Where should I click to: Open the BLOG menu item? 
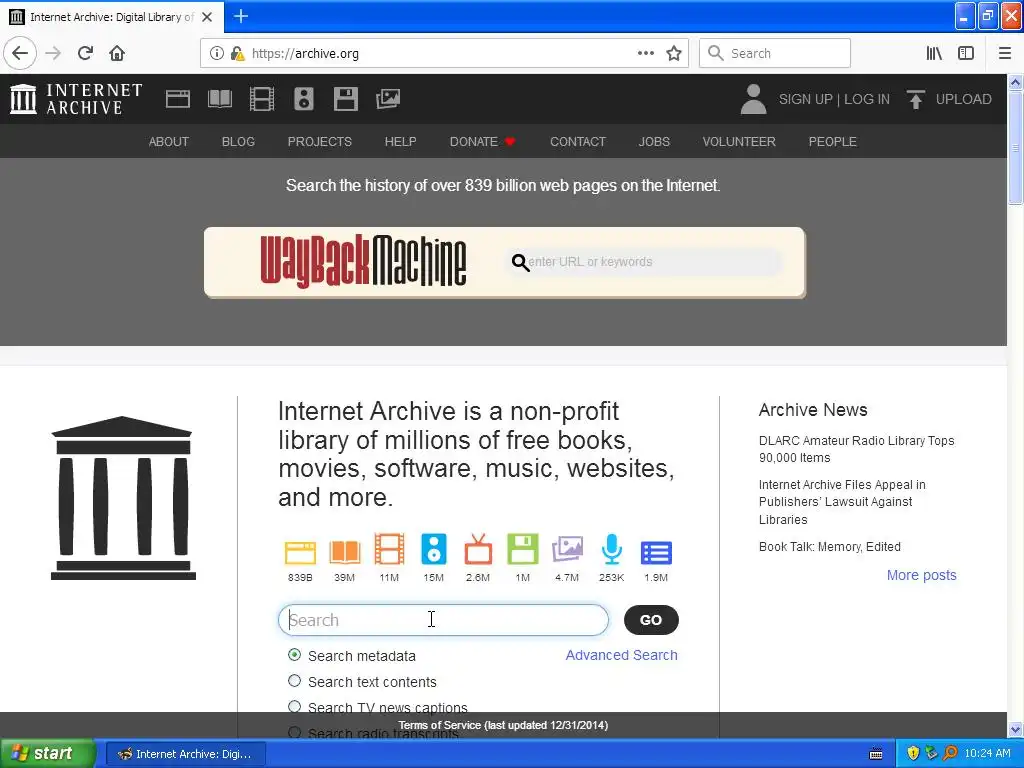pyautogui.click(x=238, y=142)
